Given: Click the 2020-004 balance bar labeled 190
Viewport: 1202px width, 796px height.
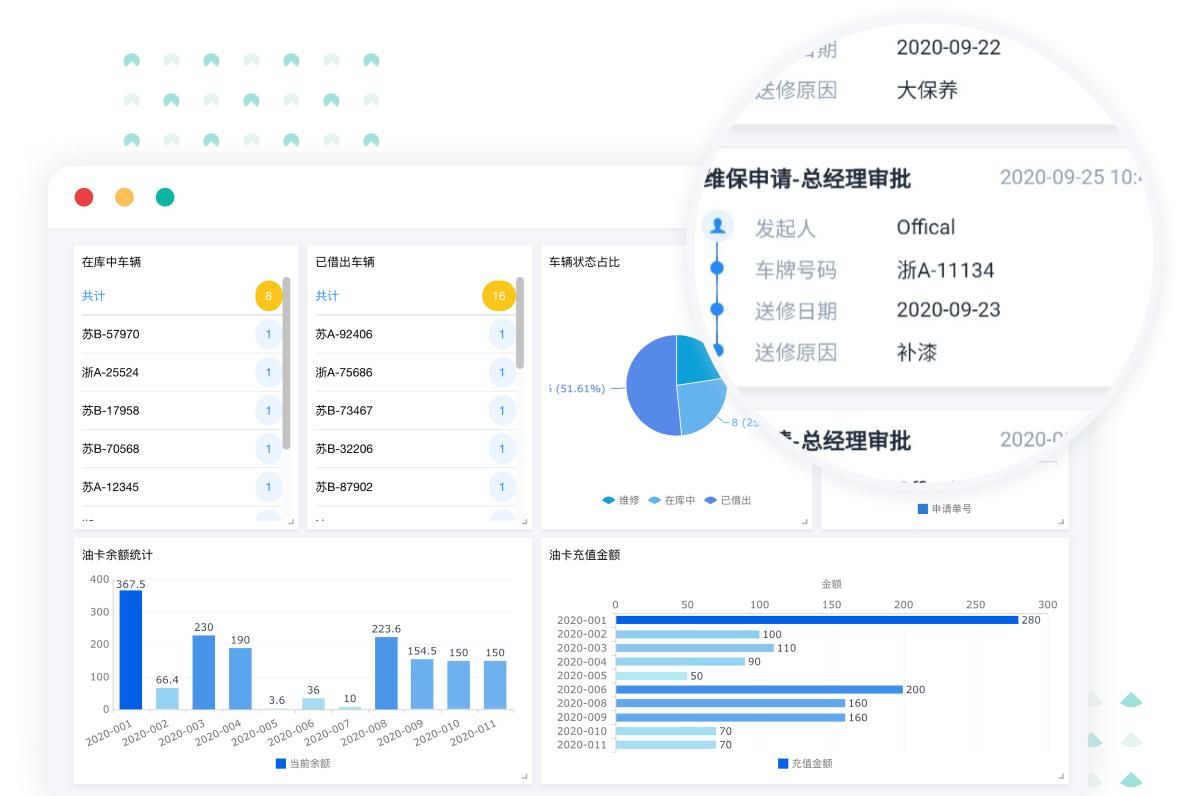Looking at the screenshot, I should click(x=240, y=679).
